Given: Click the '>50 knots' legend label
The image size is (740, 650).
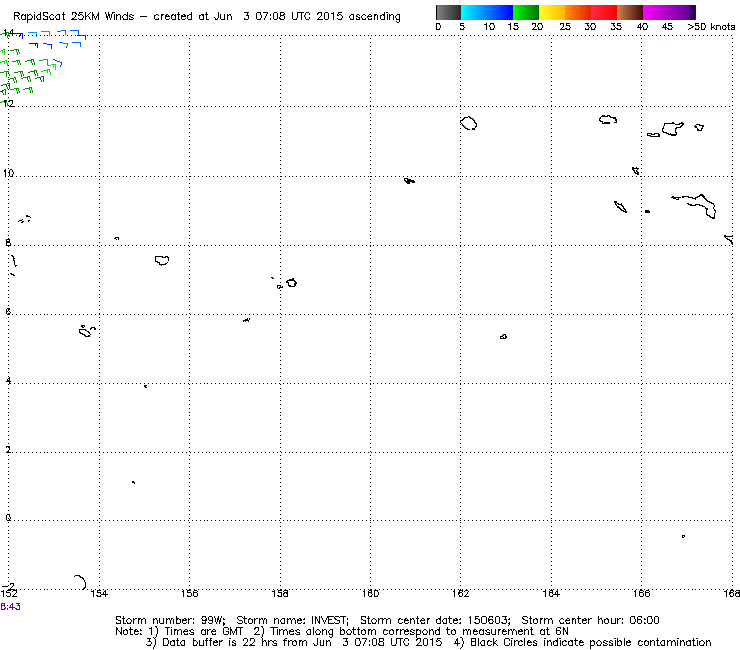Looking at the screenshot, I should pos(711,27).
